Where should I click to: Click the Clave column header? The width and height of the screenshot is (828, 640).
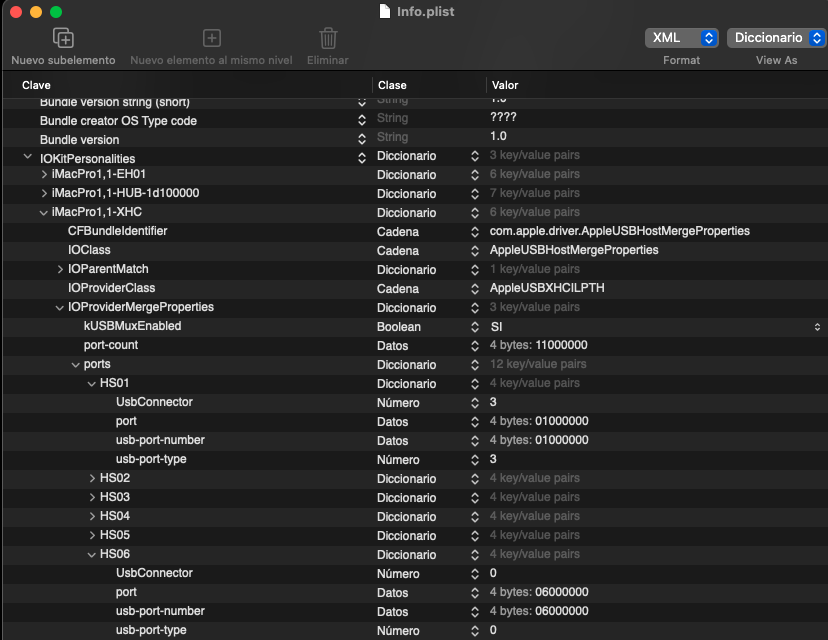36,85
